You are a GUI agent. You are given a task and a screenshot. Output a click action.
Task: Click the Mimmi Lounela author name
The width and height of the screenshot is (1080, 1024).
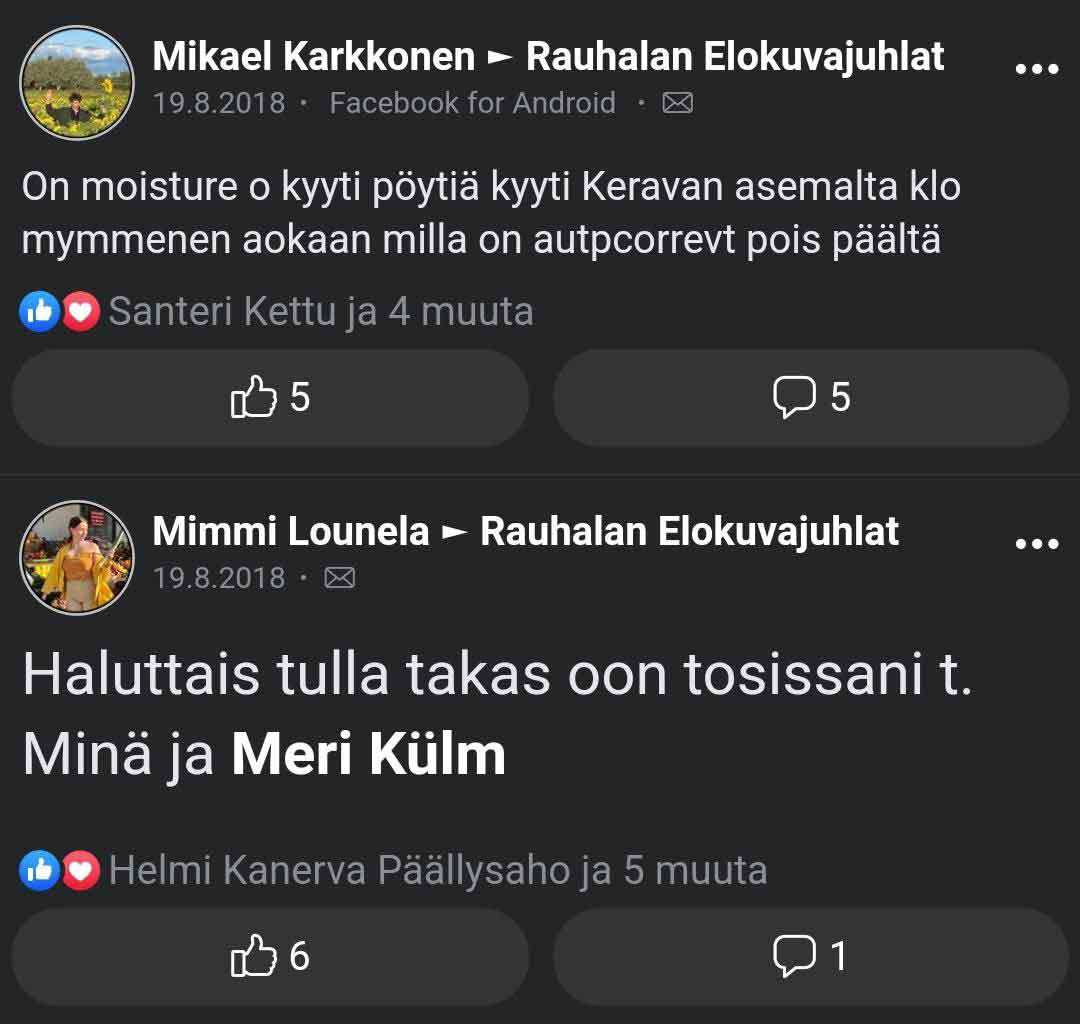[290, 532]
